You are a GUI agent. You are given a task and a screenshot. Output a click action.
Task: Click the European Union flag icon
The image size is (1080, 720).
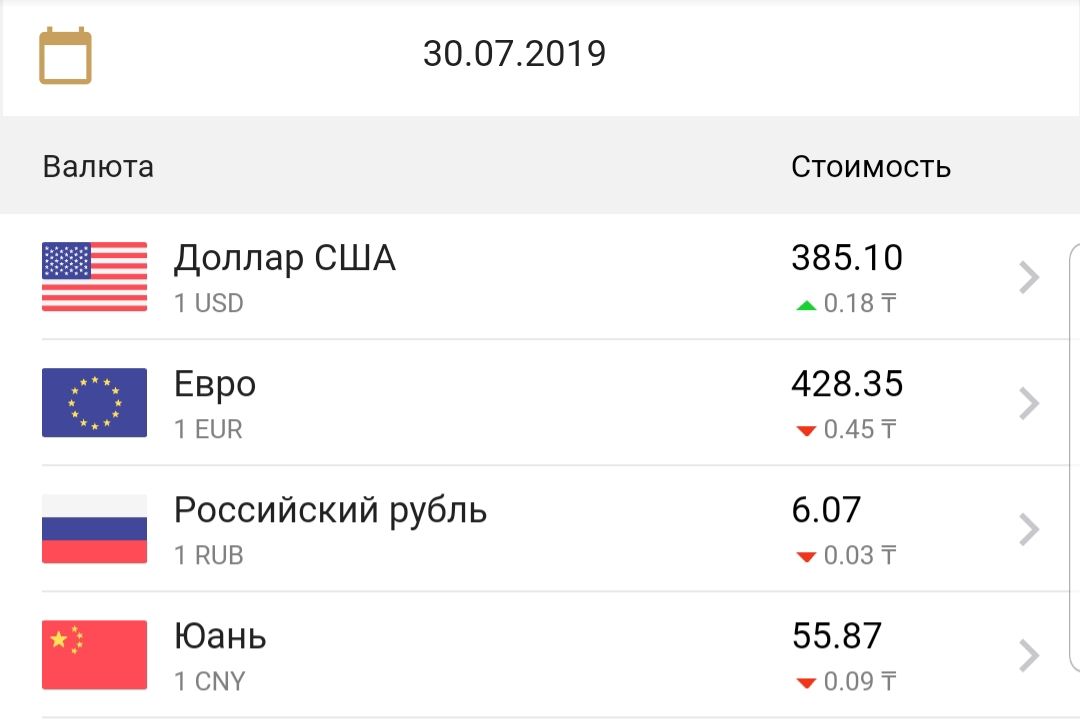tap(94, 403)
